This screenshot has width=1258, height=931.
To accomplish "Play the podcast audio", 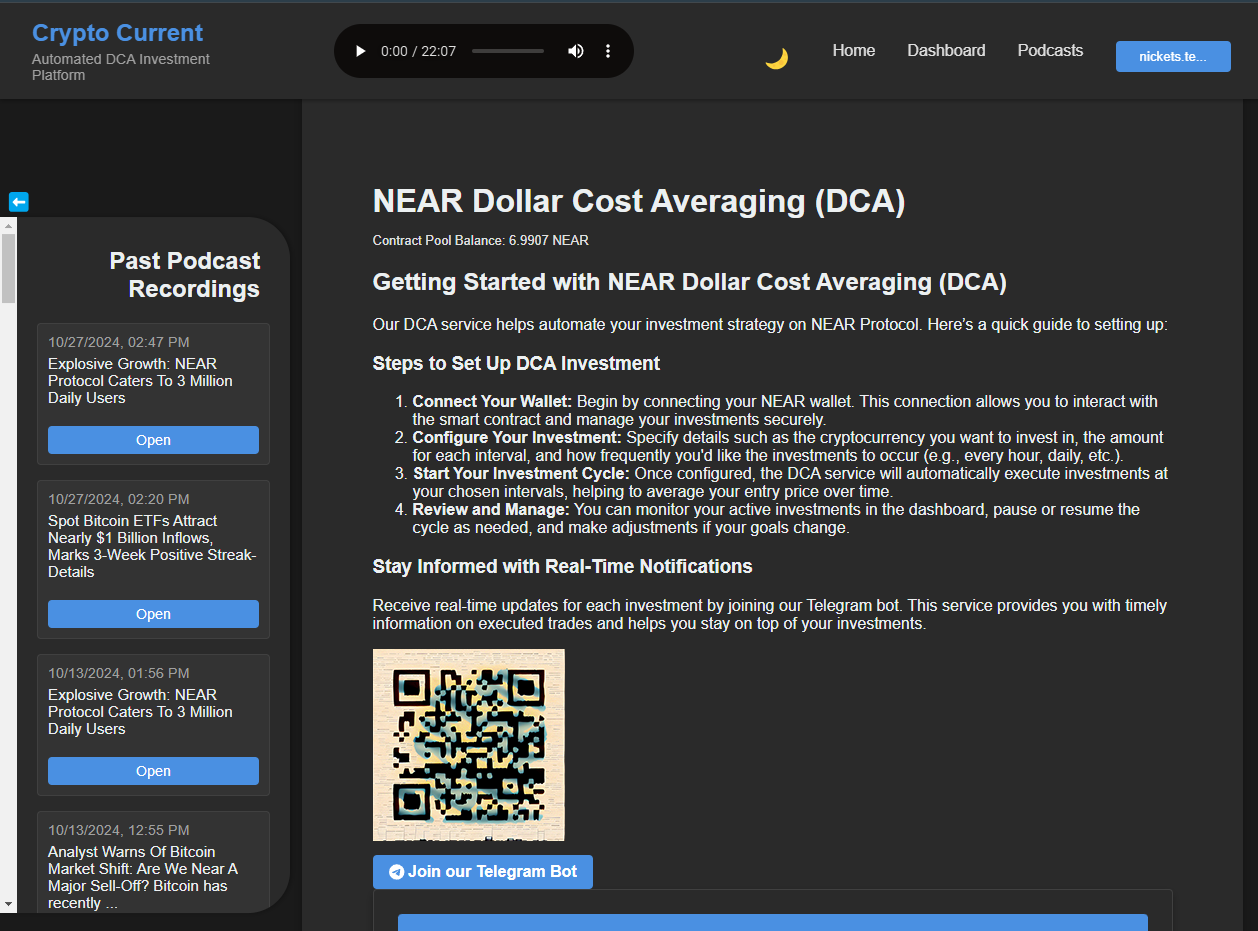I will pos(361,51).
